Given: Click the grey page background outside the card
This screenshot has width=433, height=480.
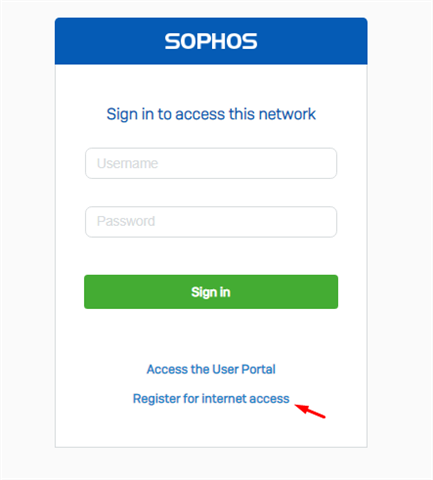Looking at the screenshot, I should (x=27, y=233).
